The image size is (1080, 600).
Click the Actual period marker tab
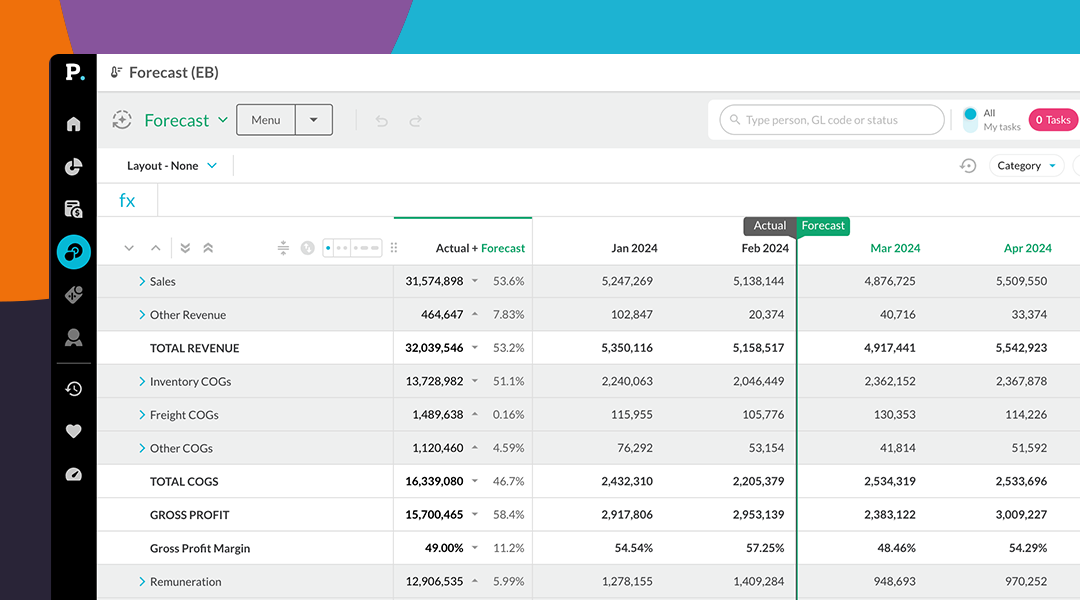(769, 226)
